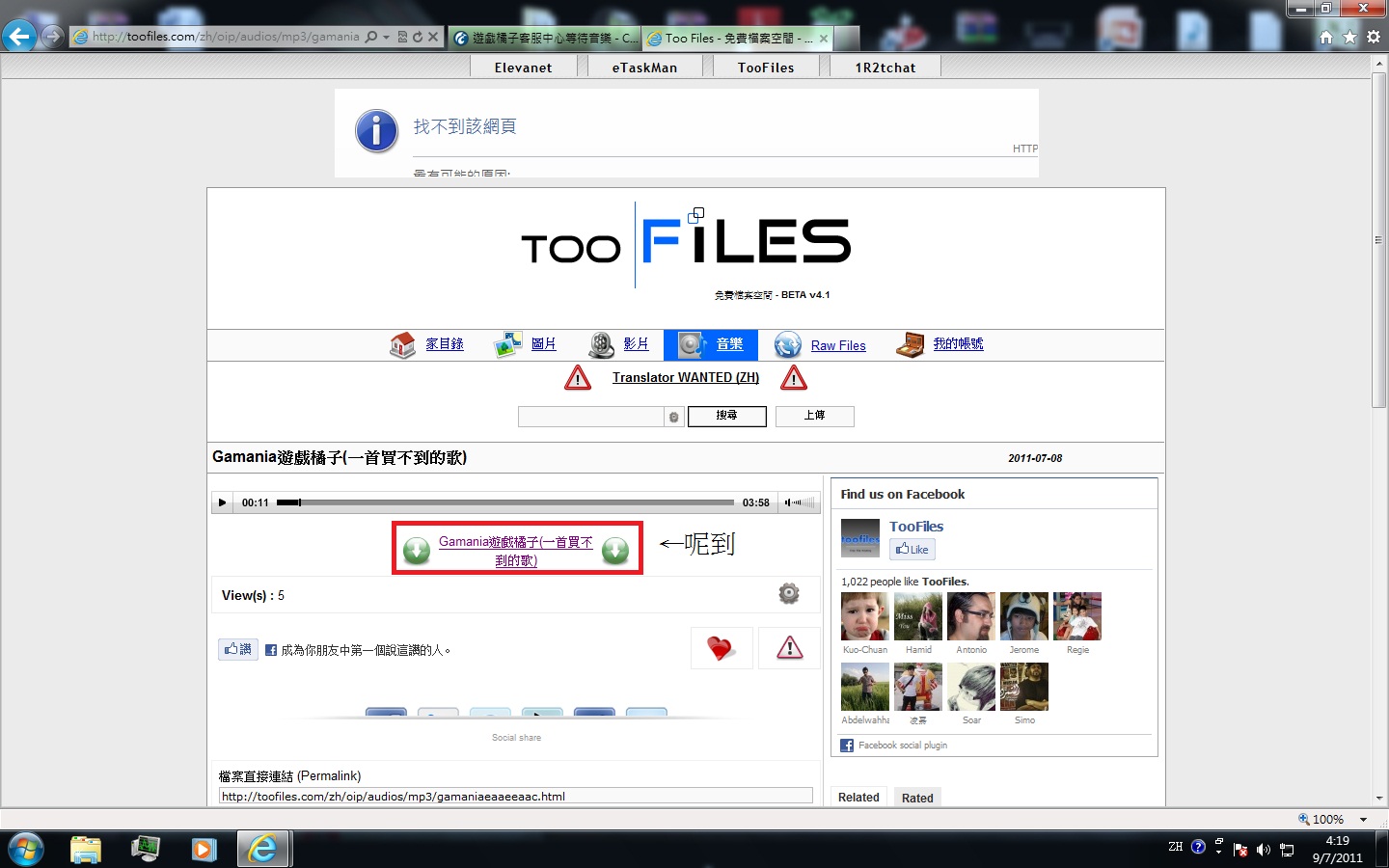
Task: Open the browser Home icon at top right
Action: coord(1326,37)
